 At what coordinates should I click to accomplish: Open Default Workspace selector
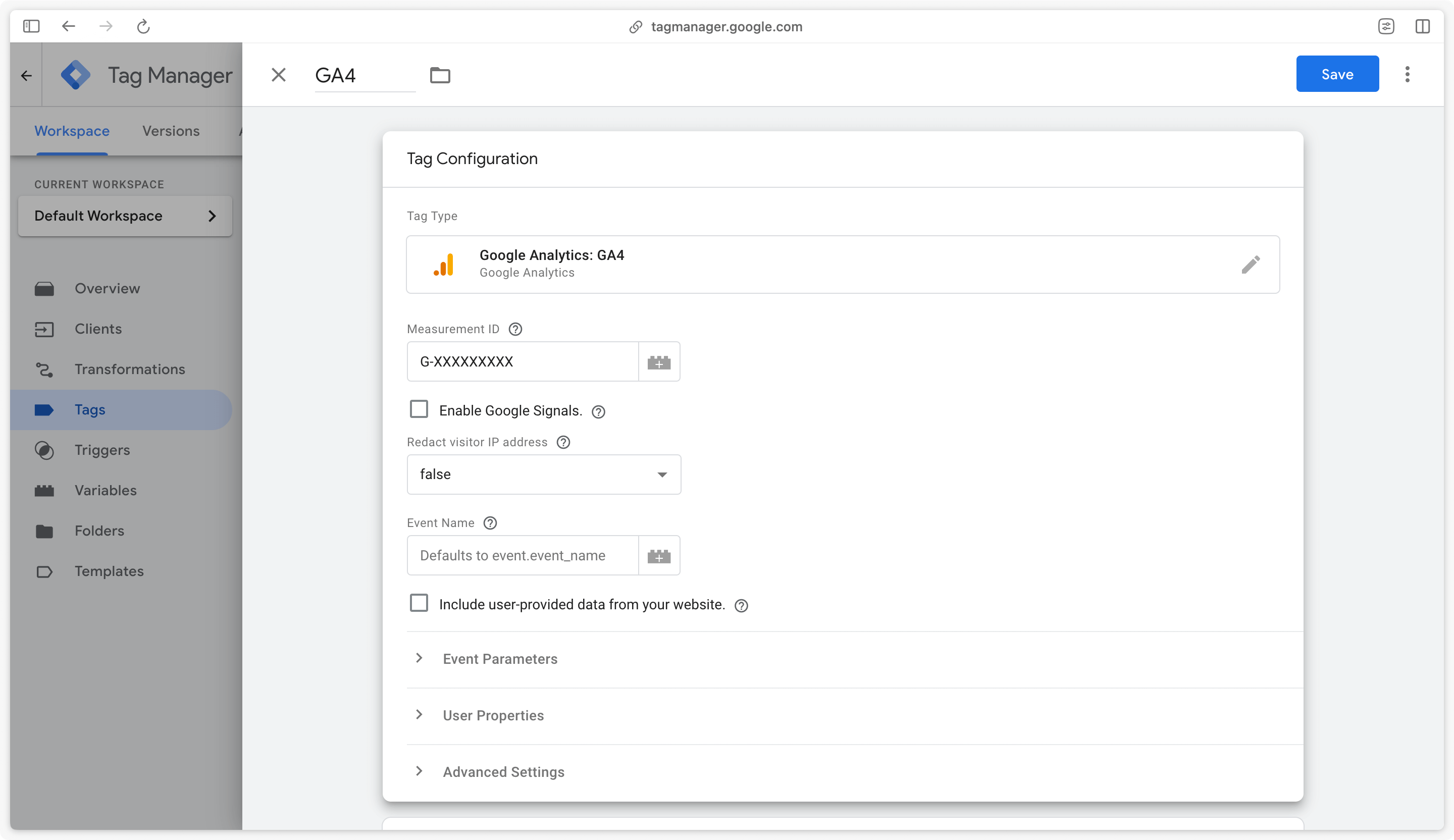click(x=125, y=216)
